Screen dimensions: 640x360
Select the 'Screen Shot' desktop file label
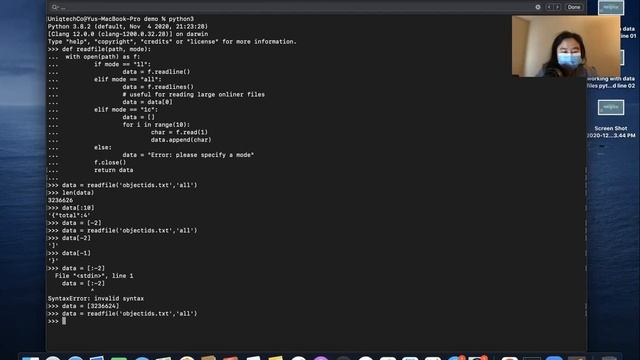coord(611,132)
